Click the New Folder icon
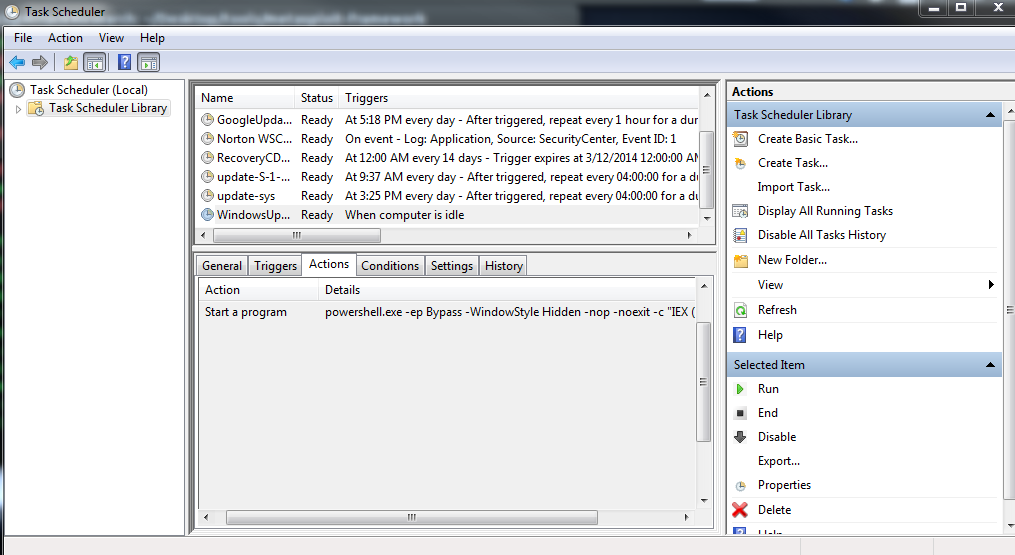 click(740, 260)
